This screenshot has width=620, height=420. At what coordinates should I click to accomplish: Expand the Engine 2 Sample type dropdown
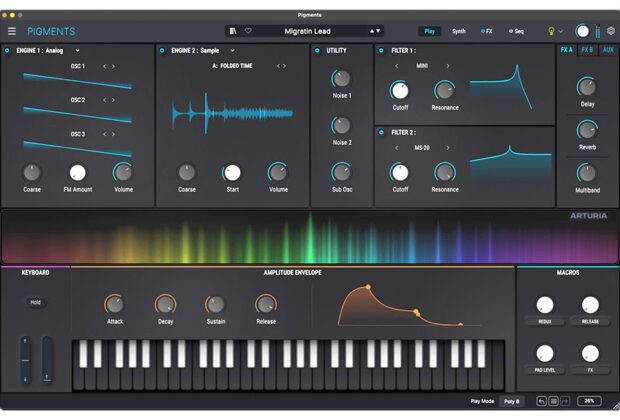[232, 51]
